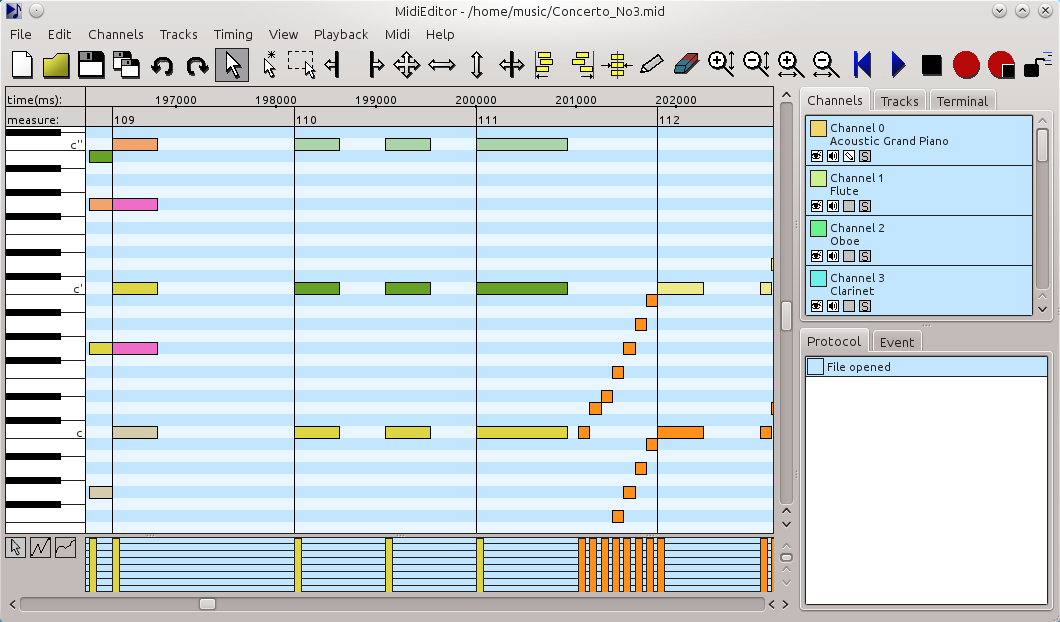Pick the pencil tool for new notes

pyautogui.click(x=651, y=65)
